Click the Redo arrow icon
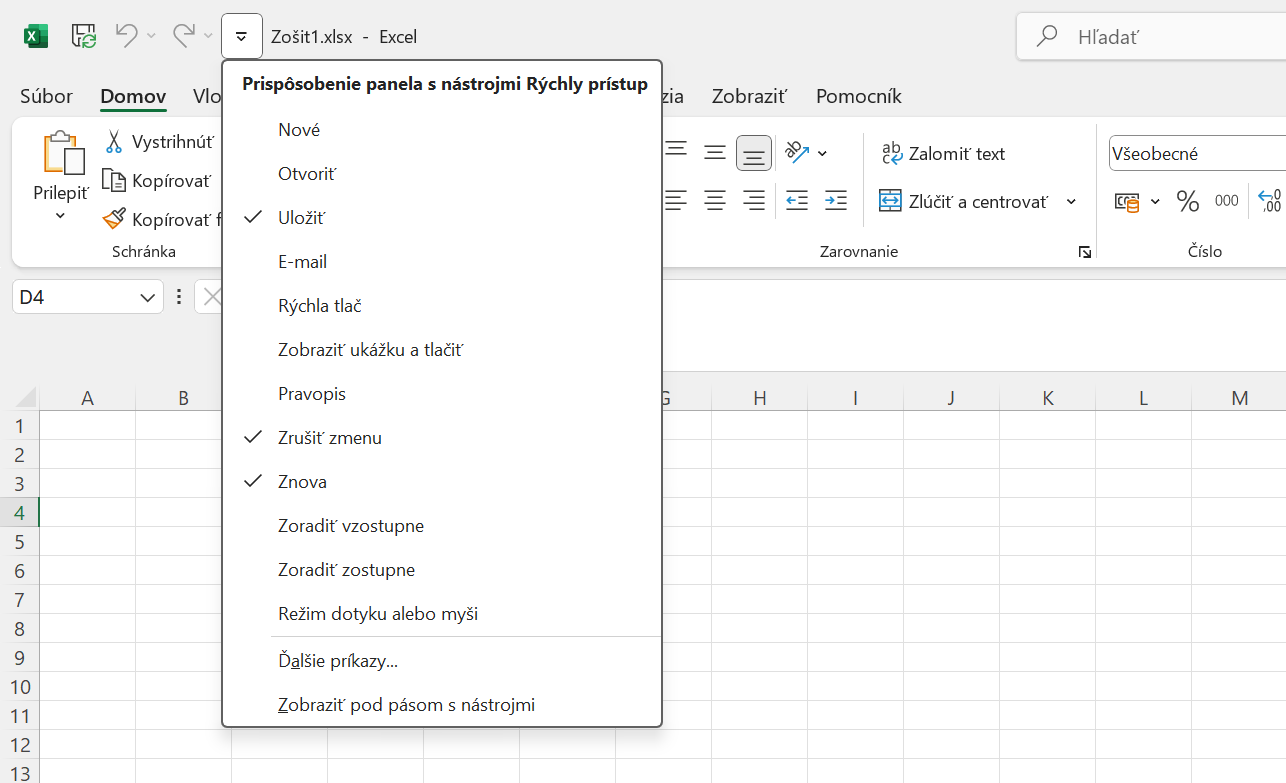 (183, 36)
